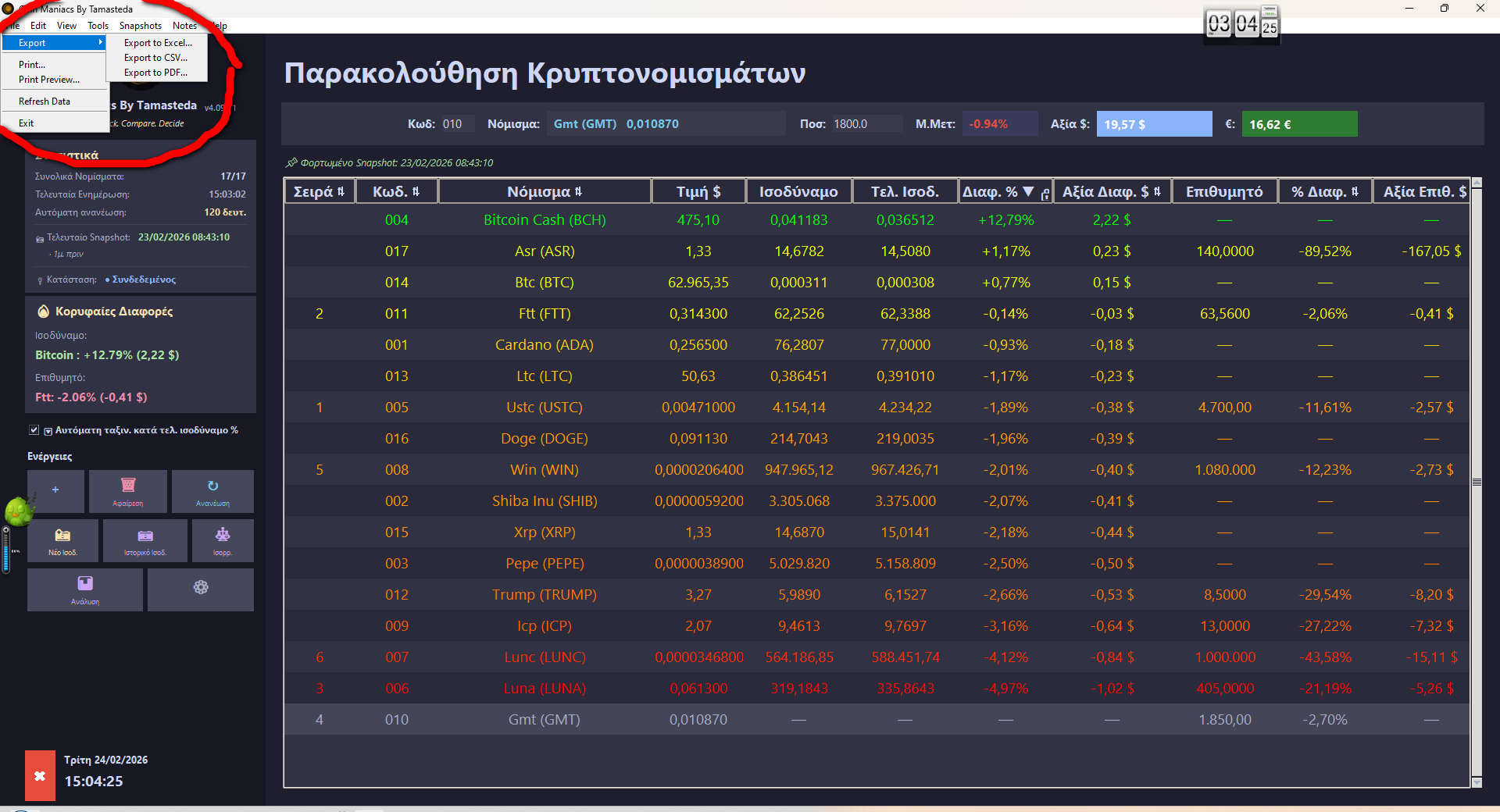1500x812 pixels.
Task: Toggle the pin icon beside Φορτωμένο Snapshot
Action: (291, 162)
